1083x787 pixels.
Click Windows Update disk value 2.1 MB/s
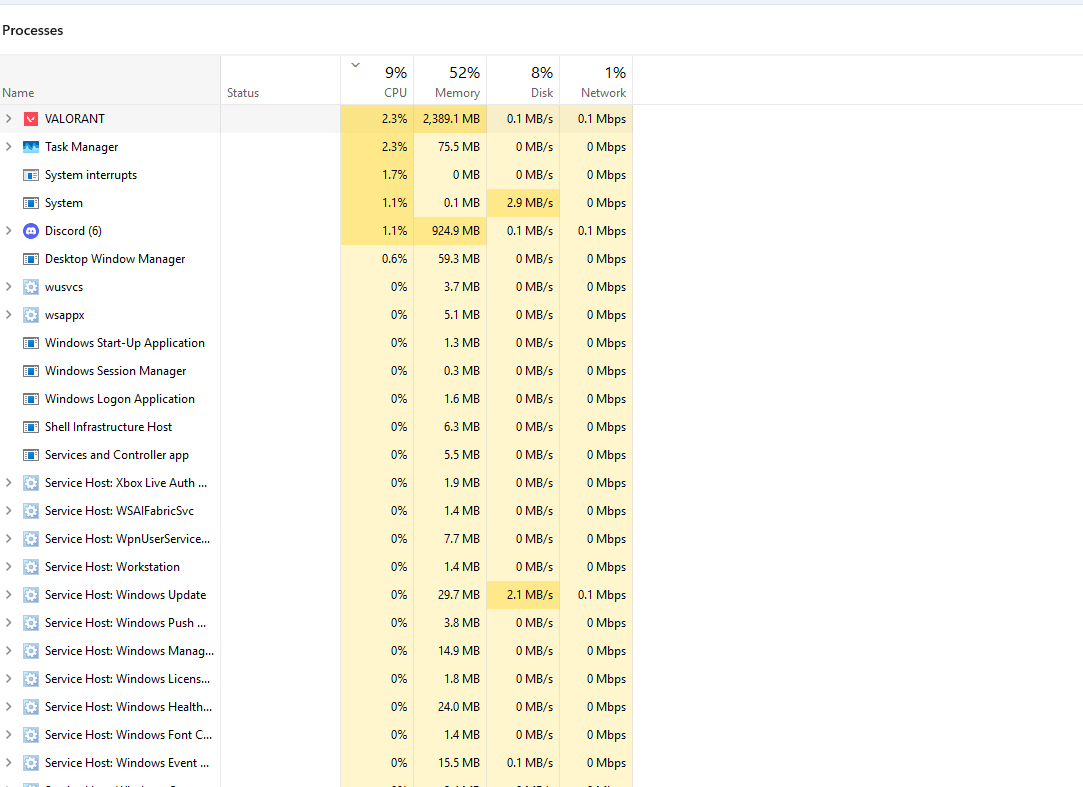pyautogui.click(x=530, y=595)
